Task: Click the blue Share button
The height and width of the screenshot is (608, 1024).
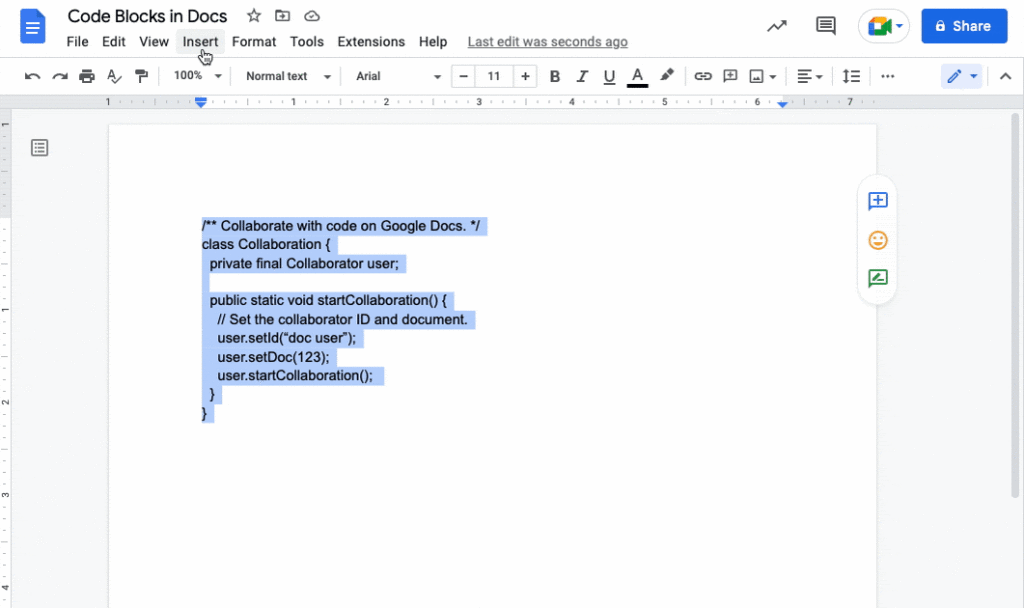Action: pos(963,25)
